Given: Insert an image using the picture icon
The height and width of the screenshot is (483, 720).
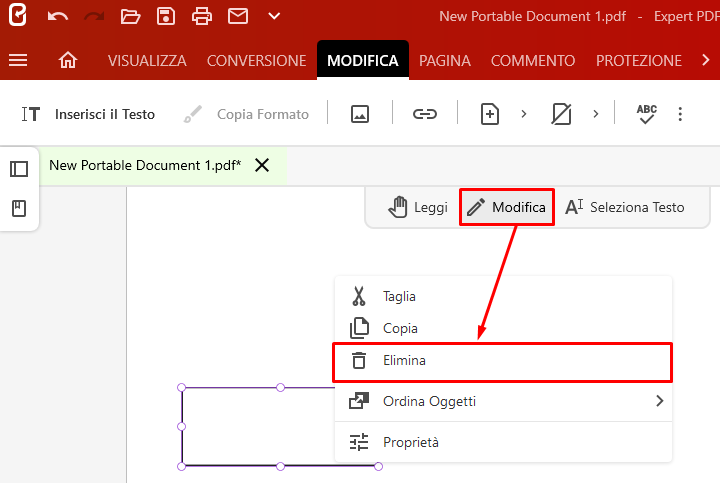Looking at the screenshot, I should pos(360,114).
